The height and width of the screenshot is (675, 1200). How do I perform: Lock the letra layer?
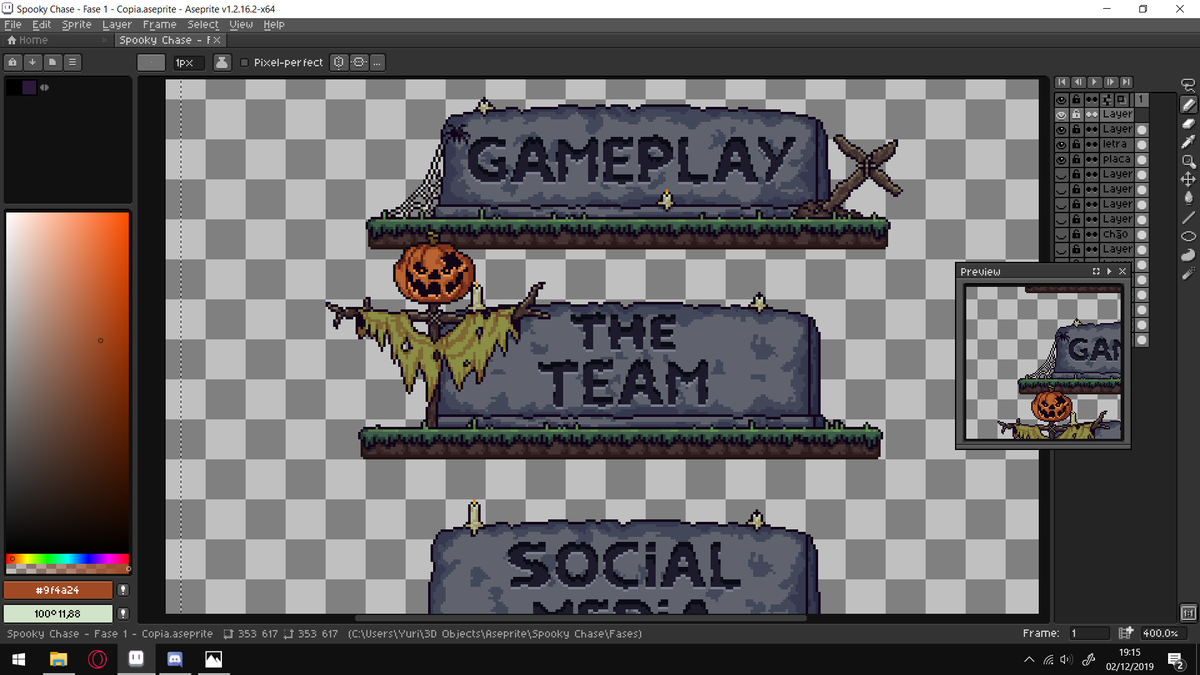[1077, 145]
